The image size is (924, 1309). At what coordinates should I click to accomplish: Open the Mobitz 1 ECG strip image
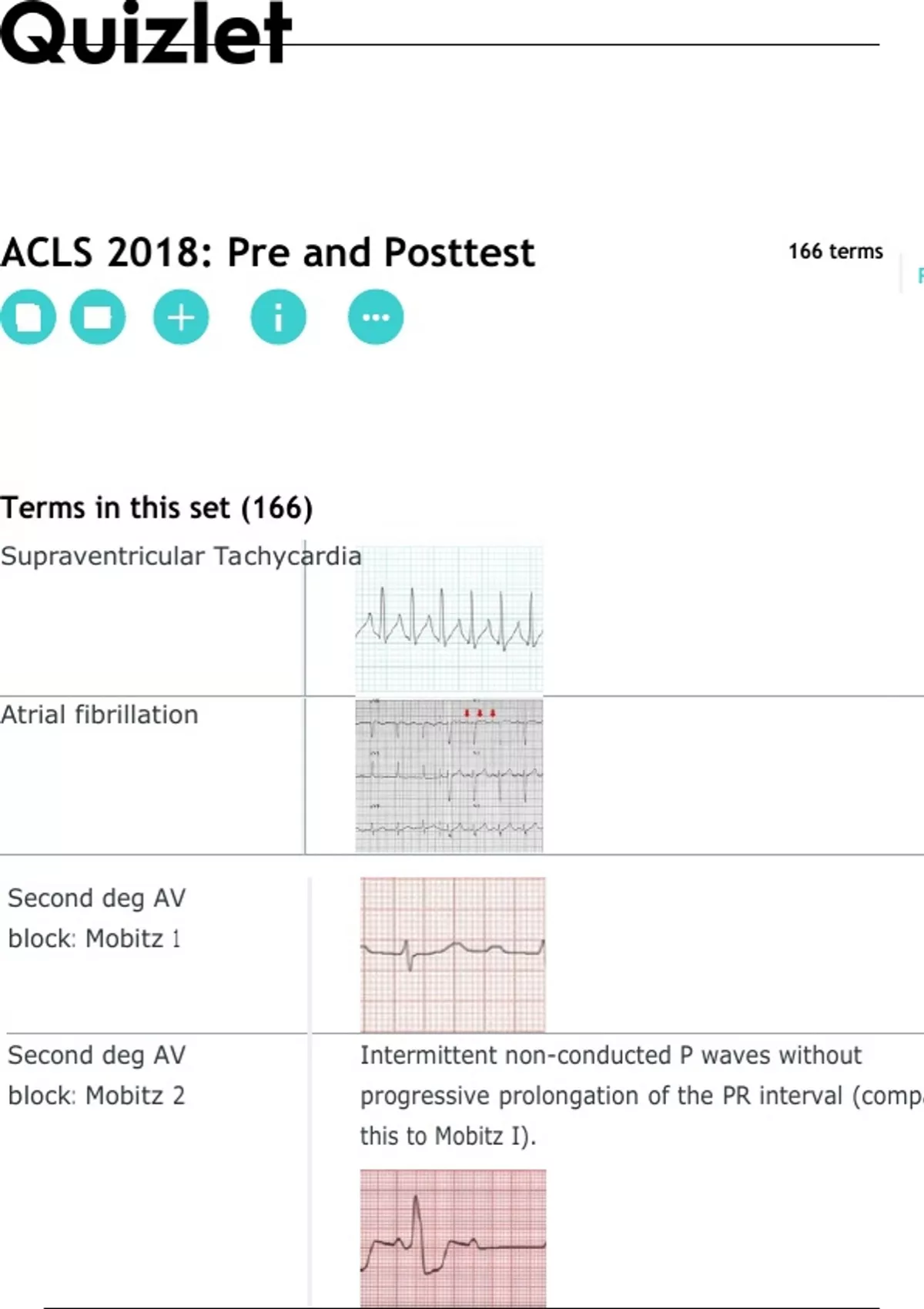tap(453, 955)
